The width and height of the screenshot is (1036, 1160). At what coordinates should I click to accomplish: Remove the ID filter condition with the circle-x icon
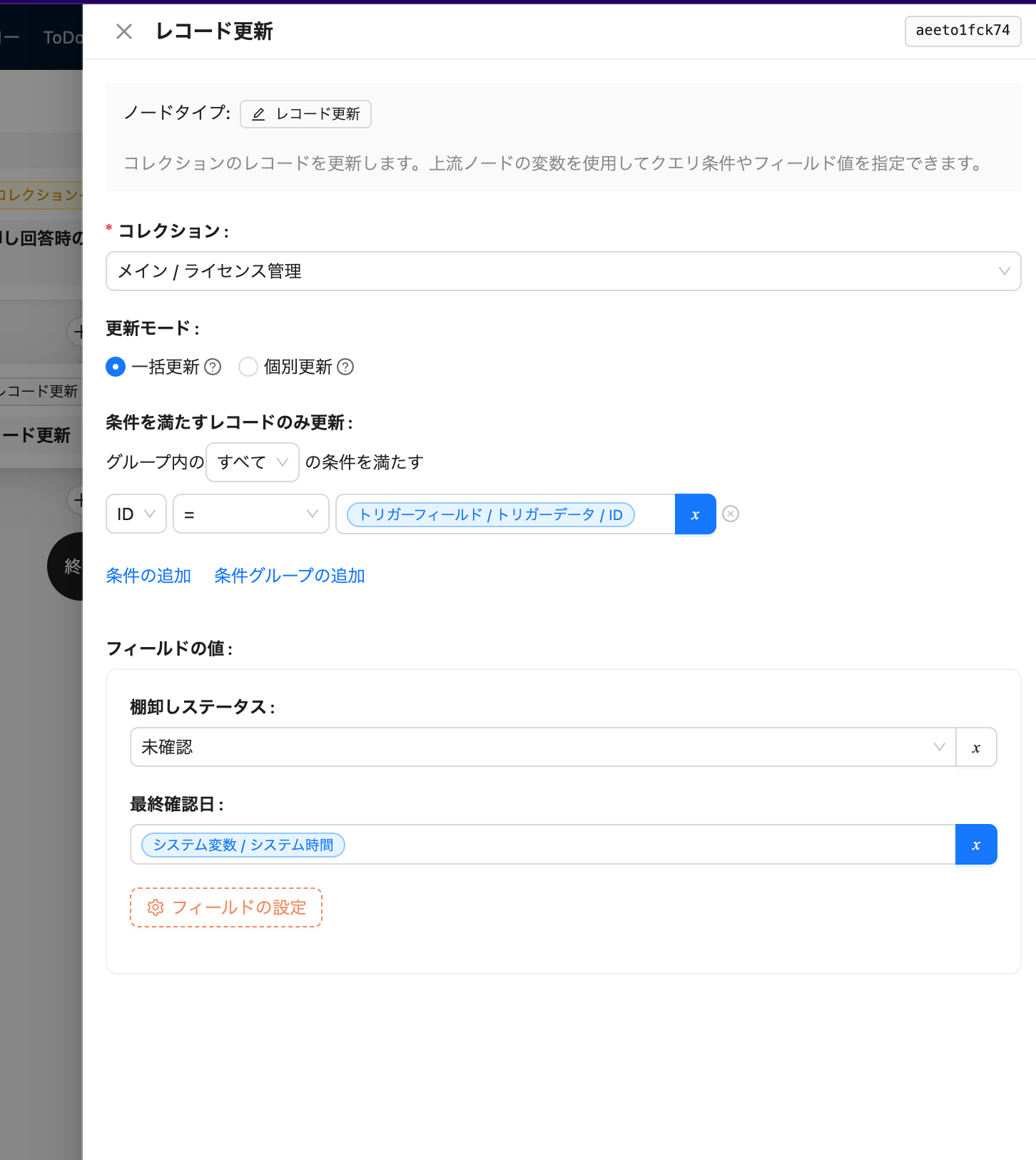pos(731,514)
